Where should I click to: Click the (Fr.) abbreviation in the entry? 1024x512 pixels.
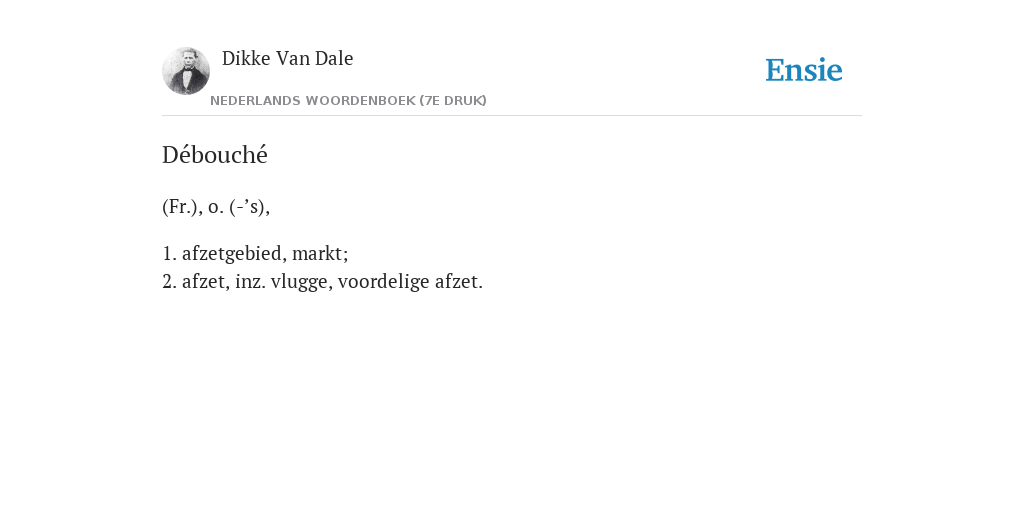(x=182, y=207)
